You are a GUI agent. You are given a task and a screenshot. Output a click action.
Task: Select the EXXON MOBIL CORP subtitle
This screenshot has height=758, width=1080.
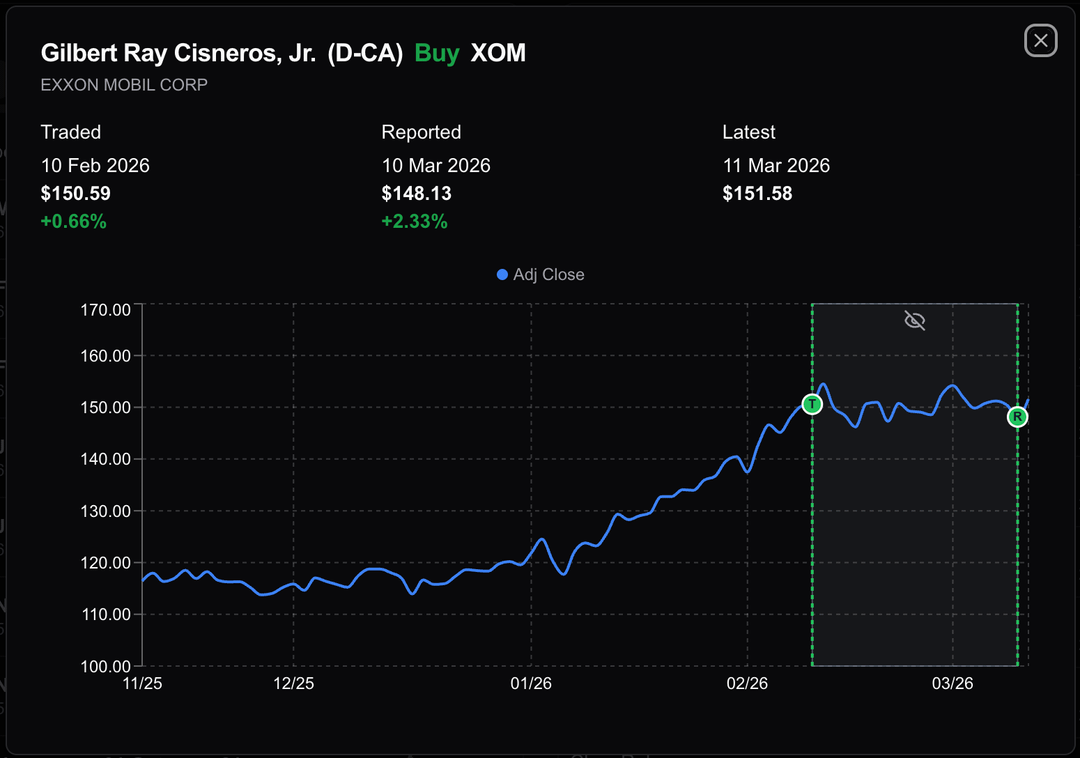click(124, 85)
